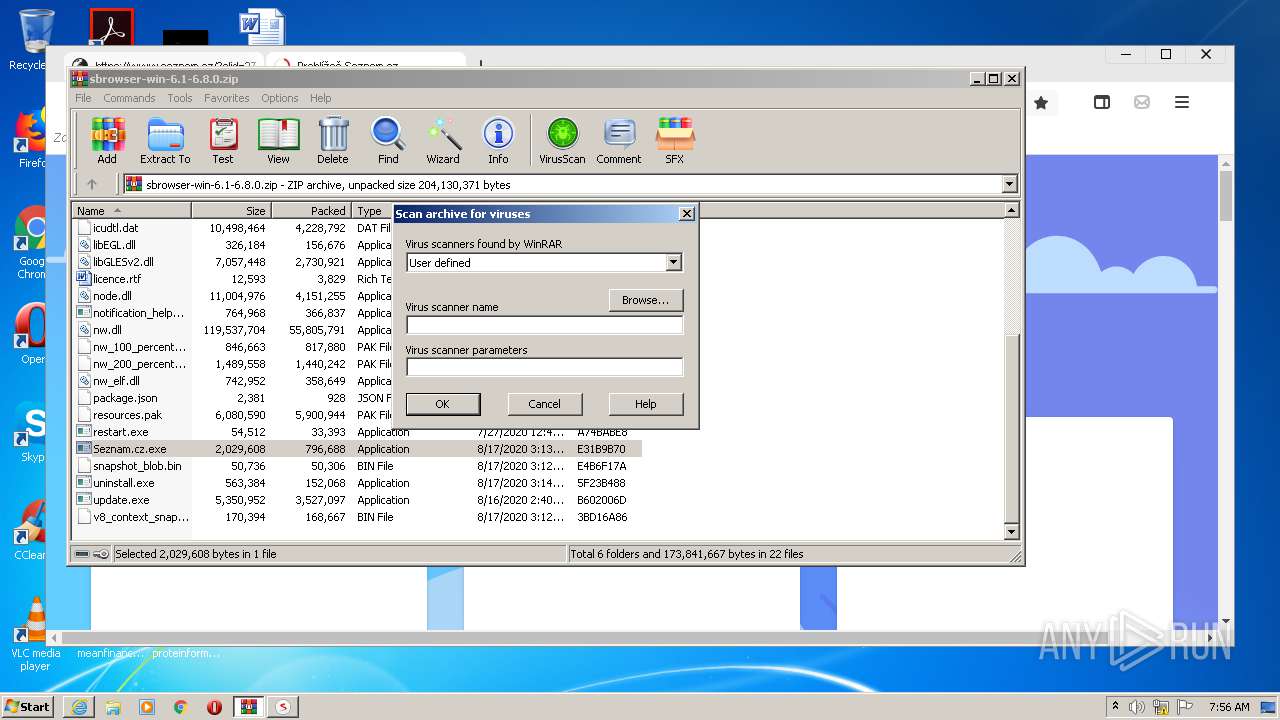The image size is (1280, 720).
Task: Open the browser mail envelope icon
Action: point(1142,102)
